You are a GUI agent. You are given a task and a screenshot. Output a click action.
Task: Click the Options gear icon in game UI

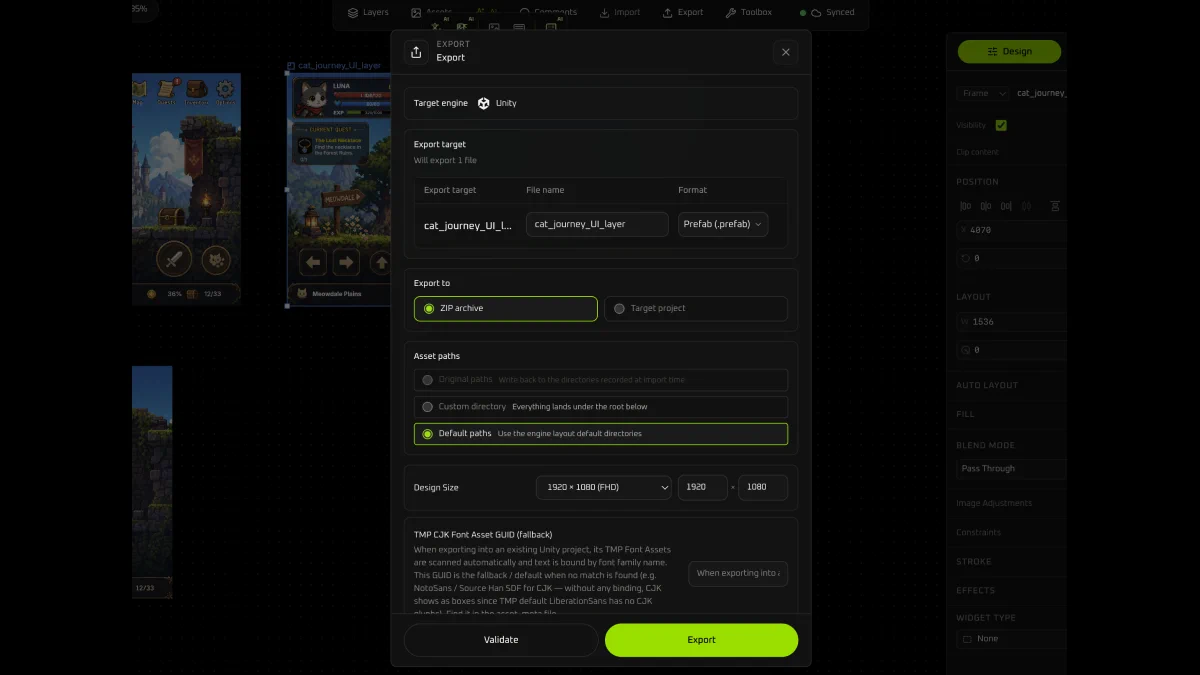tap(226, 90)
